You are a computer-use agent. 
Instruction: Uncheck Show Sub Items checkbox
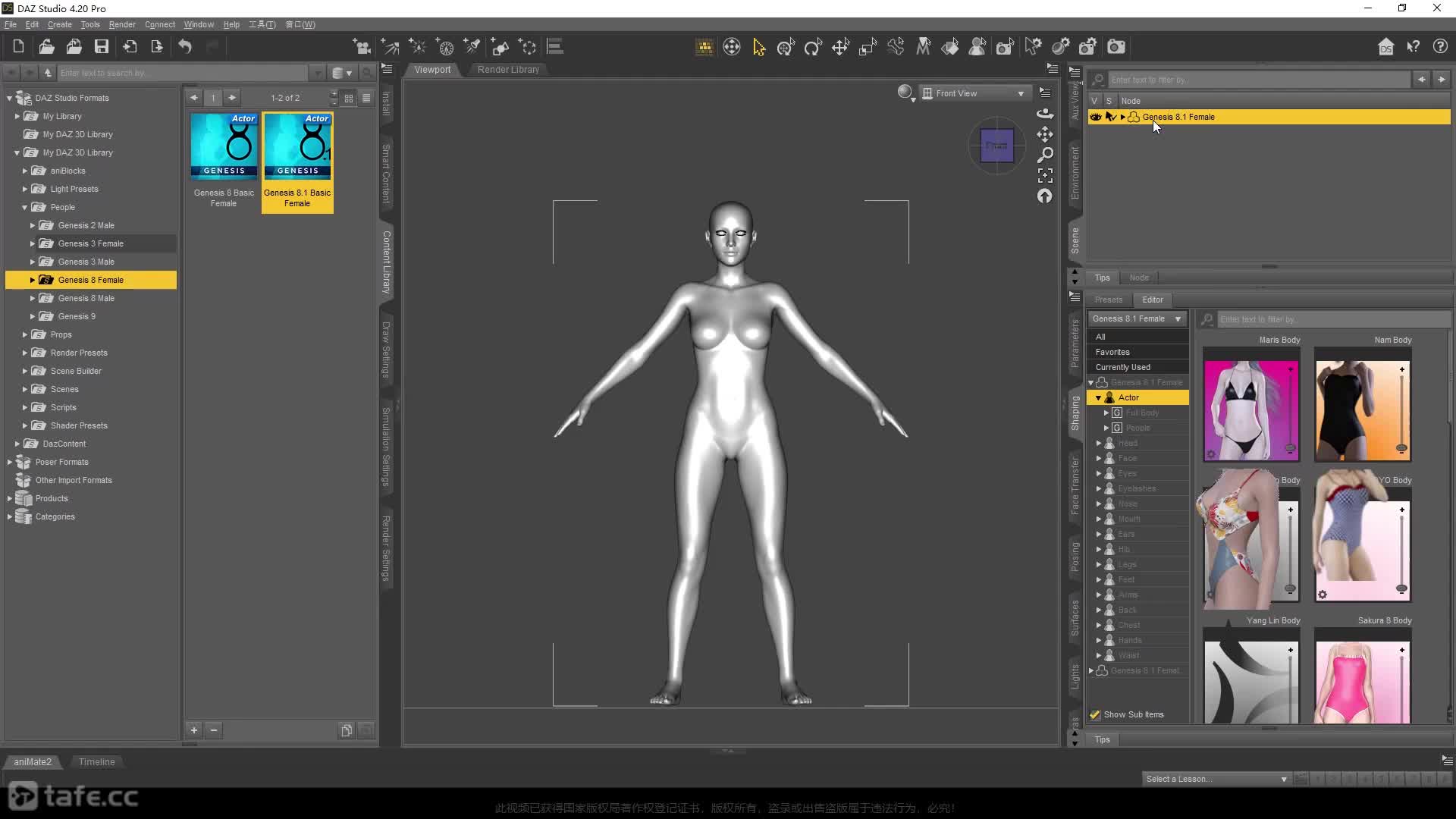1095,714
